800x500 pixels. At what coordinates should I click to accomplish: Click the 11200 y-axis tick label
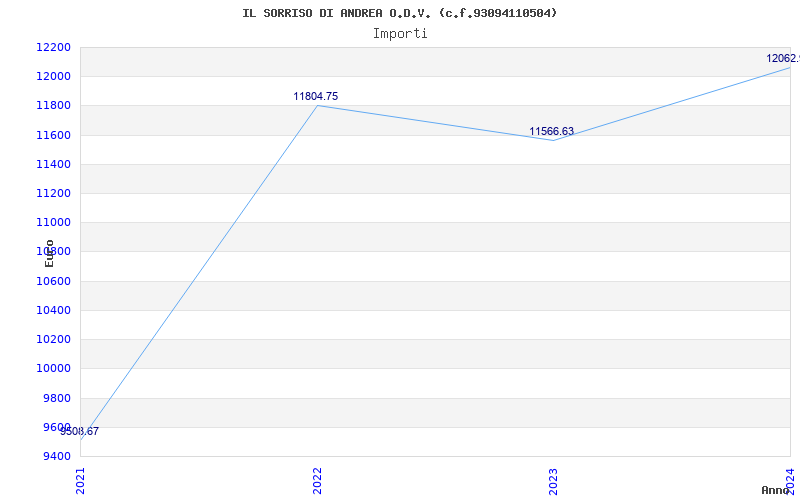(53, 193)
